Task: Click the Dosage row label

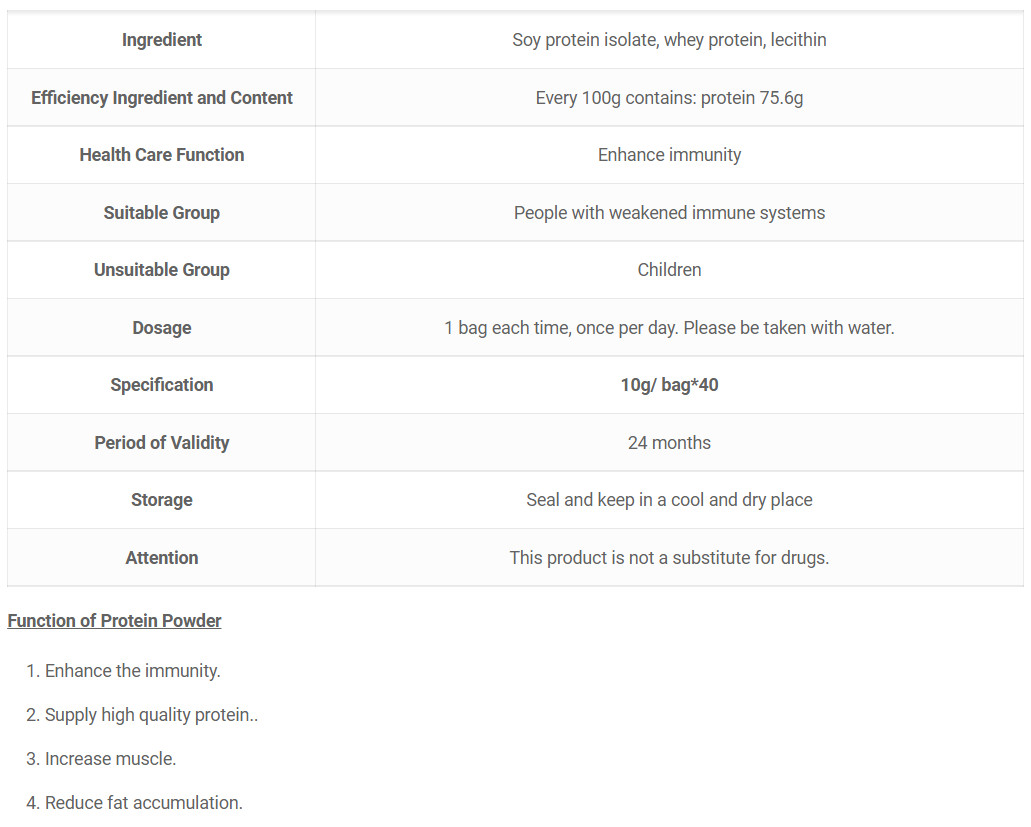Action: pos(162,328)
